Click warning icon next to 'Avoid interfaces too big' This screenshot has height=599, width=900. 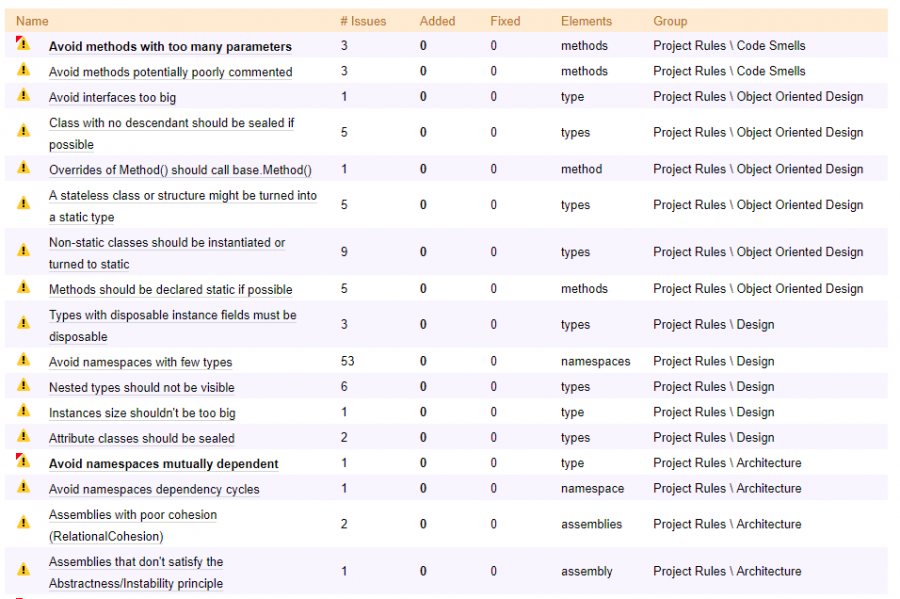23,96
